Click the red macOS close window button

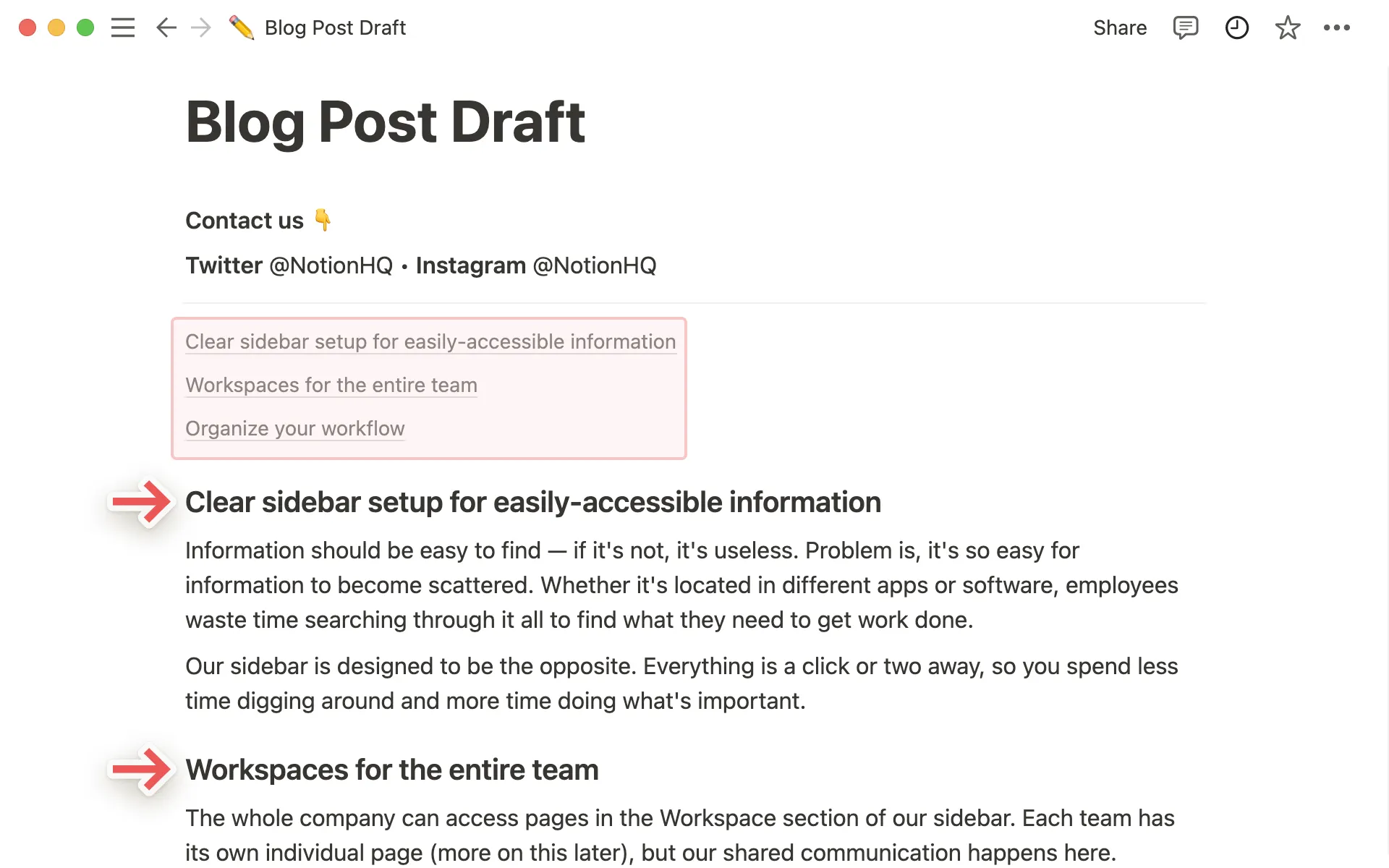click(x=27, y=27)
